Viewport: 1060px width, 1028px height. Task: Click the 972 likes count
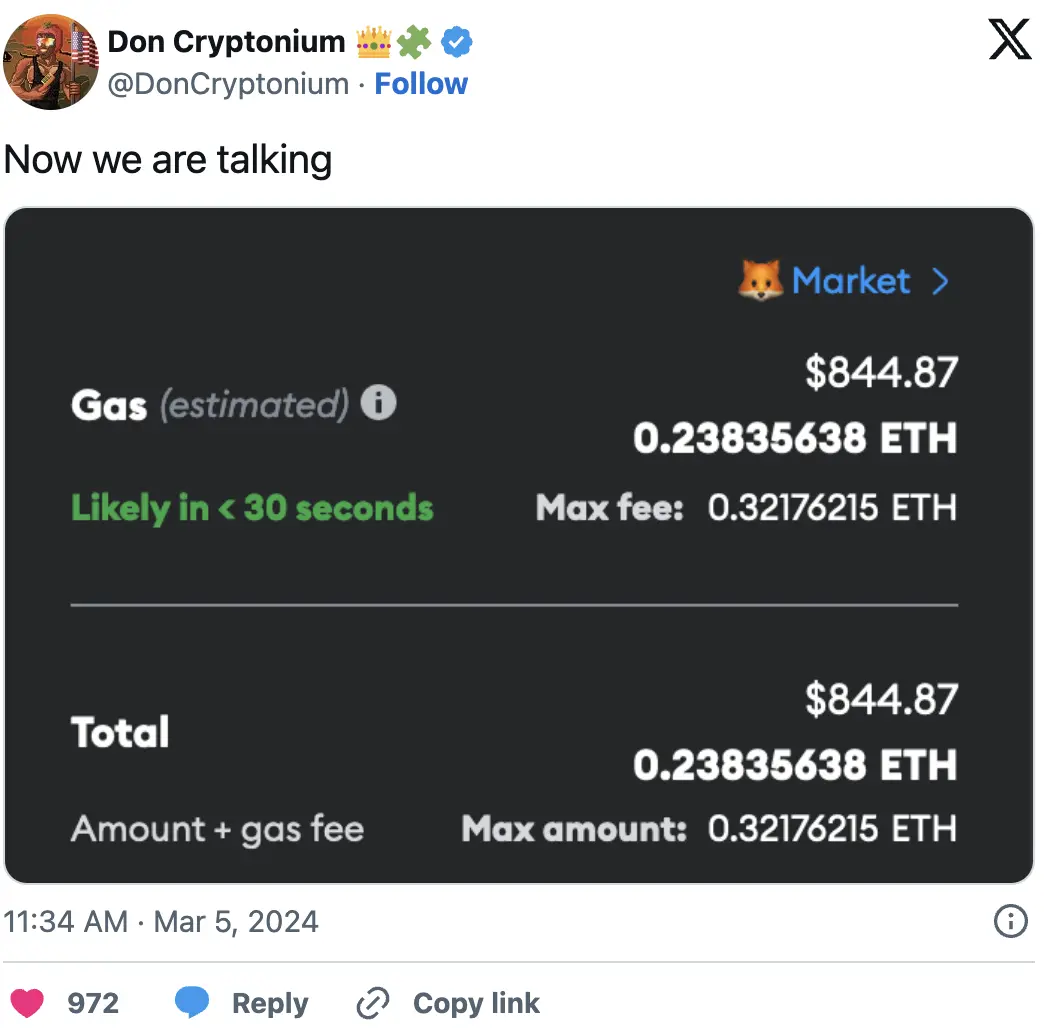(x=93, y=1003)
